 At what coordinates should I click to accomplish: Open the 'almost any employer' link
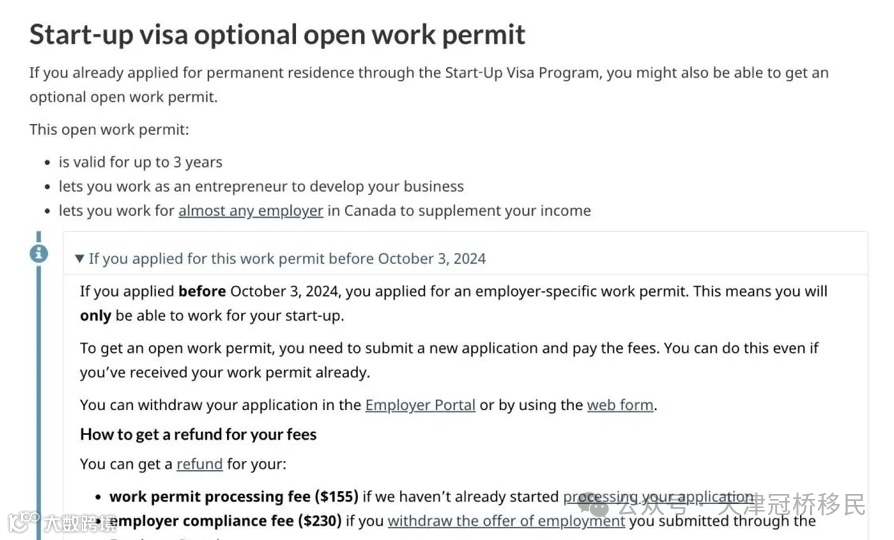251,211
